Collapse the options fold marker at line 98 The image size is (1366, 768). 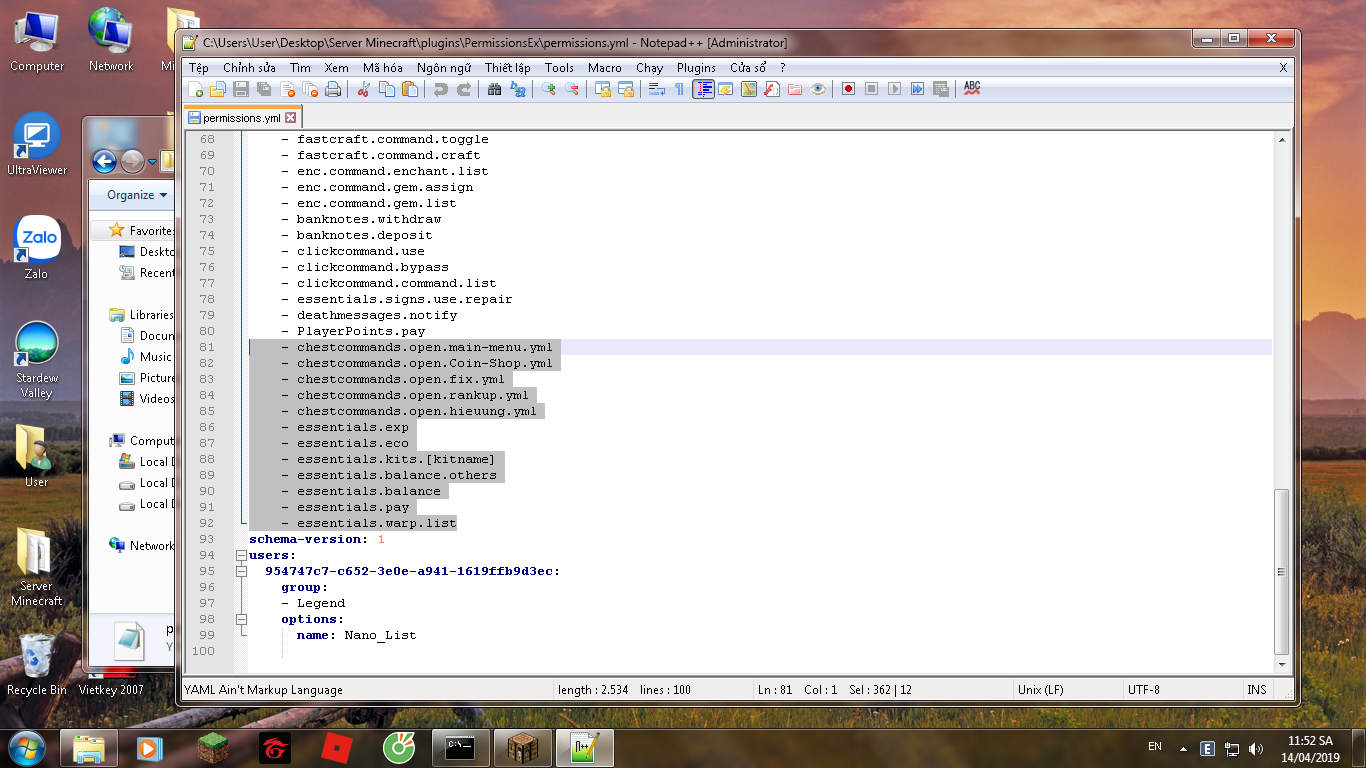241,619
